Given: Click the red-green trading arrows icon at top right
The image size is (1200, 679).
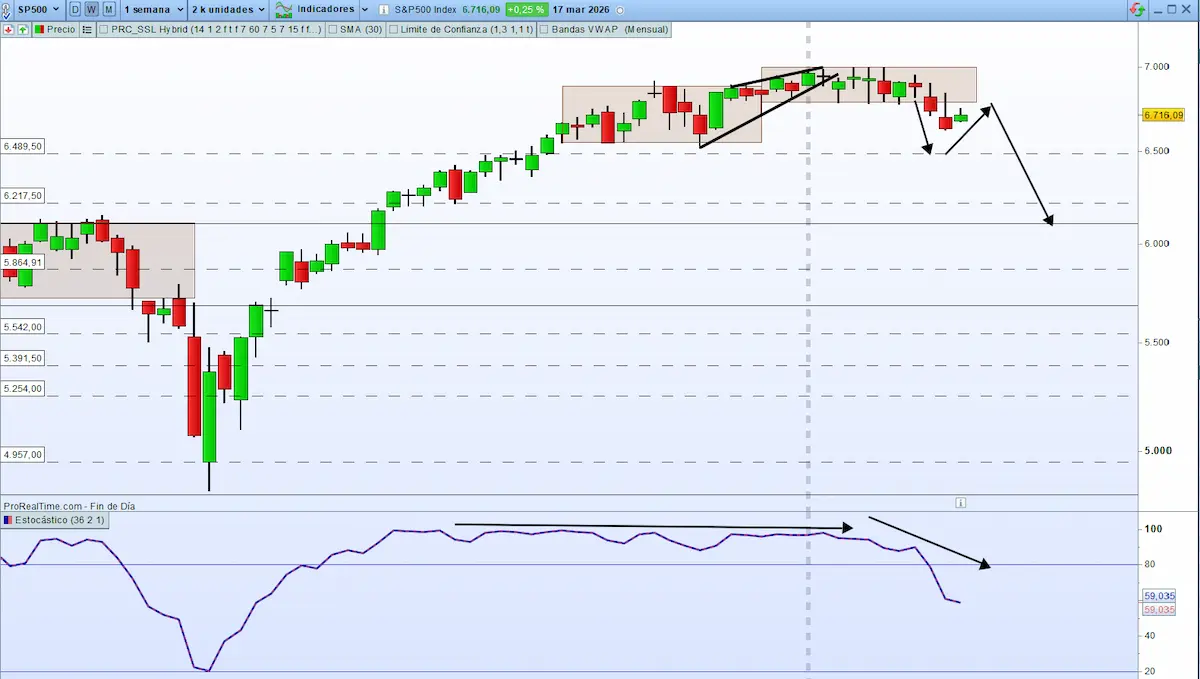Looking at the screenshot, I should tap(1138, 10).
